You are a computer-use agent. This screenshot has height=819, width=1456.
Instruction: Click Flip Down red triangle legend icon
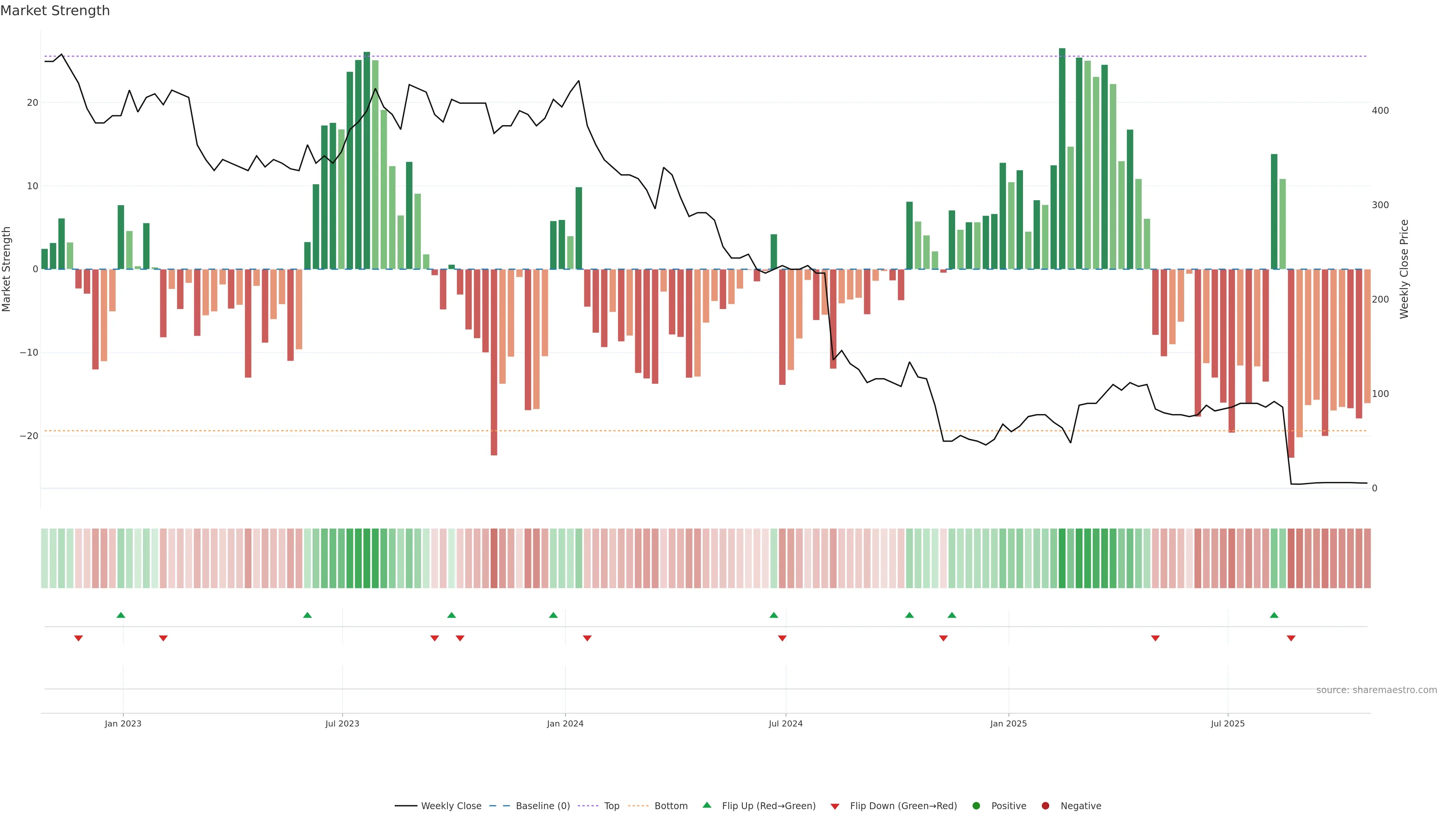coord(835,806)
